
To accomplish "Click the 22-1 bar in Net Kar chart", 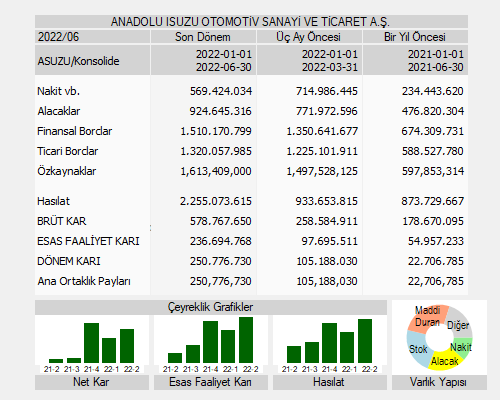I will tap(109, 350).
